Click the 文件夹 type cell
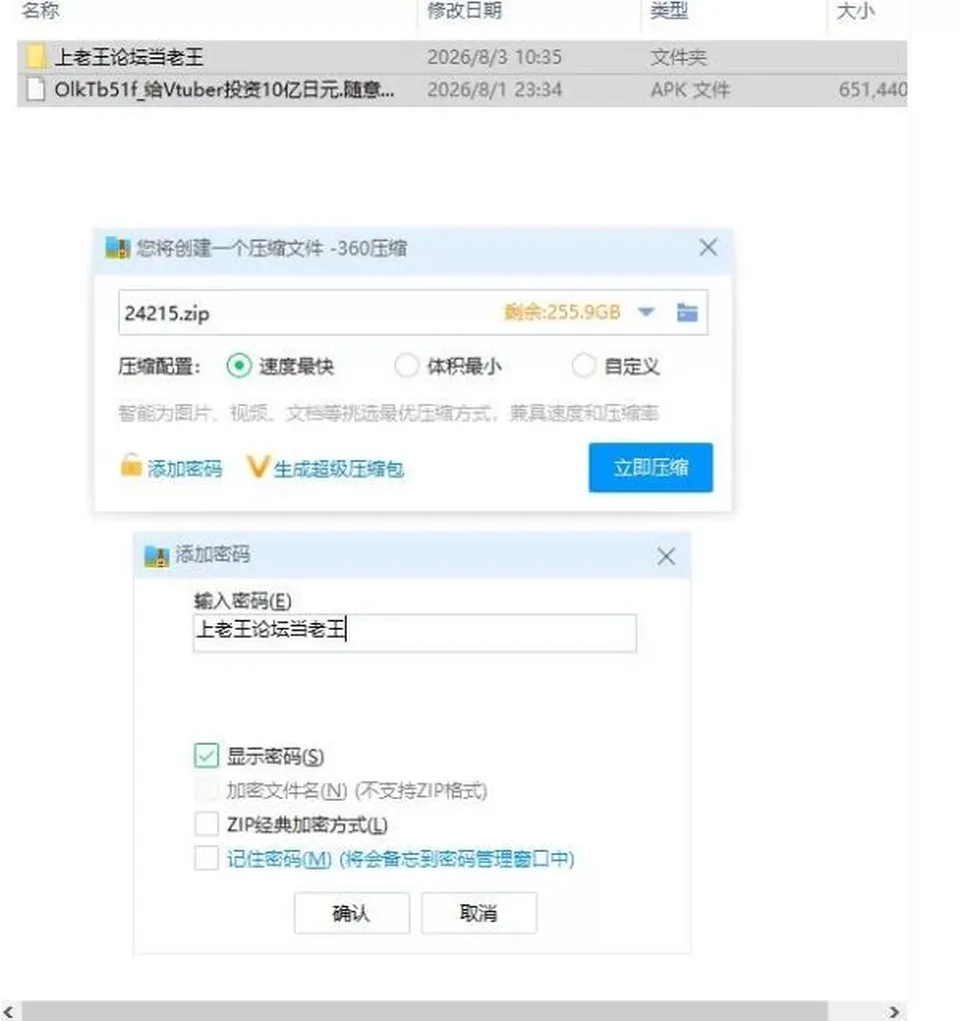The width and height of the screenshot is (960, 1021). pos(678,57)
